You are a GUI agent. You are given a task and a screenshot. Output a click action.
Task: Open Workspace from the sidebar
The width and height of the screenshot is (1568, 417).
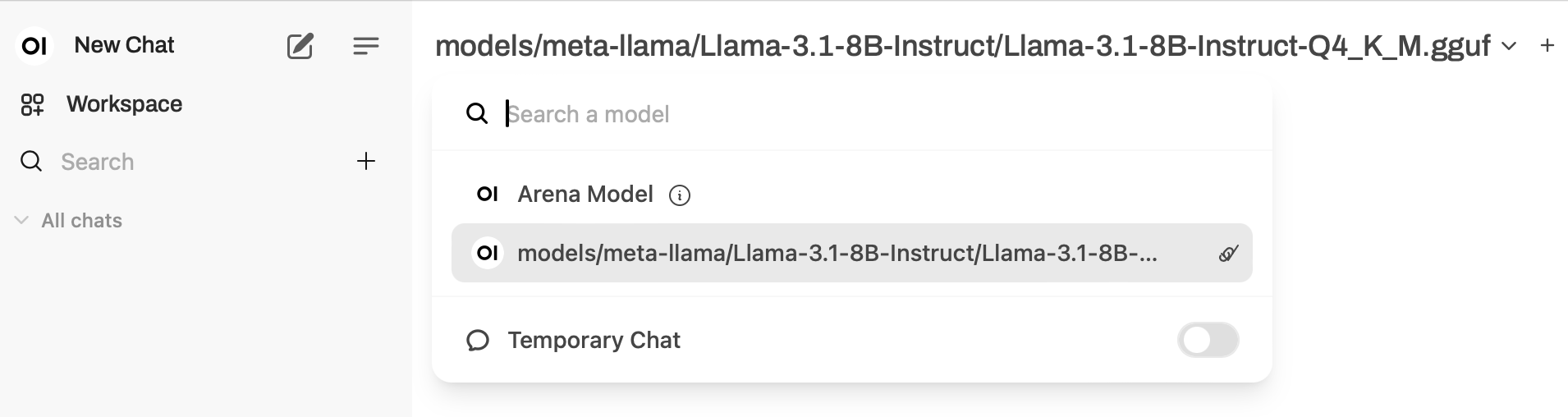[x=124, y=104]
